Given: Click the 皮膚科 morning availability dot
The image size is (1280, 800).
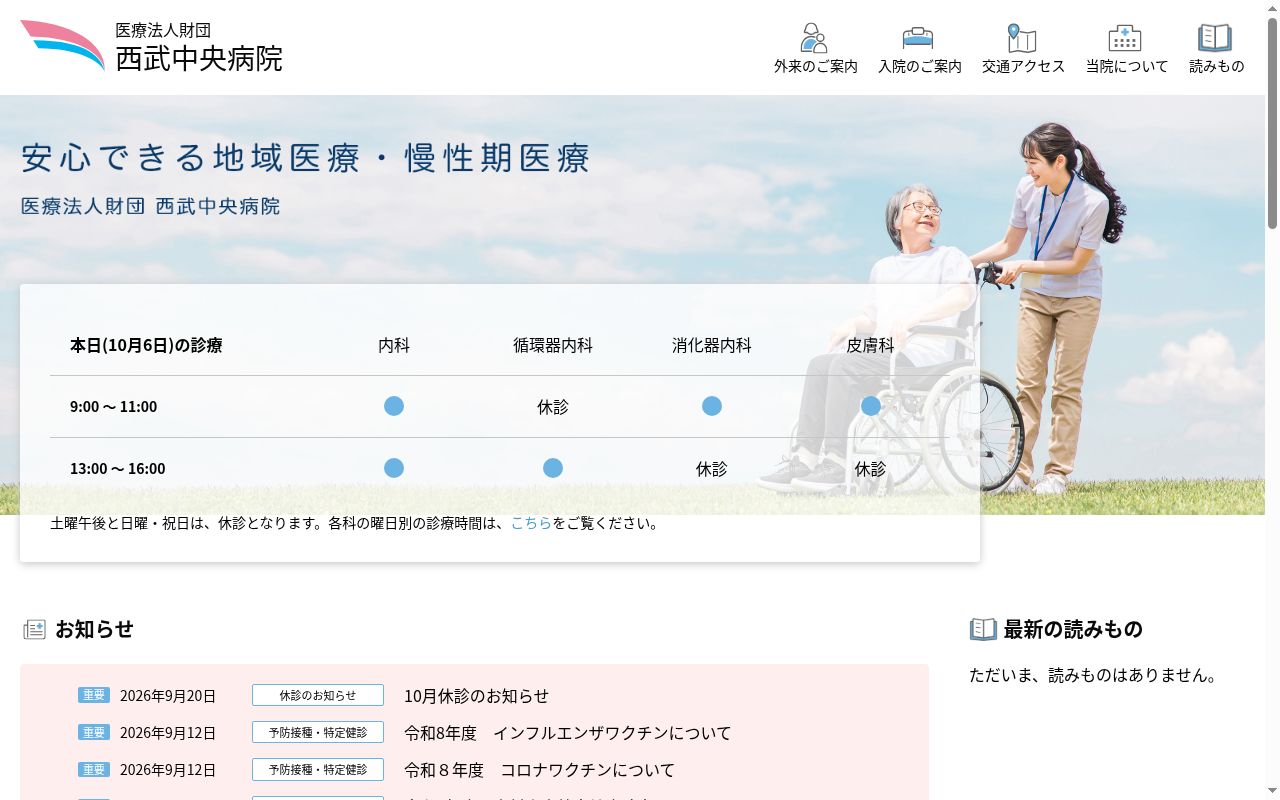Looking at the screenshot, I should tap(871, 406).
